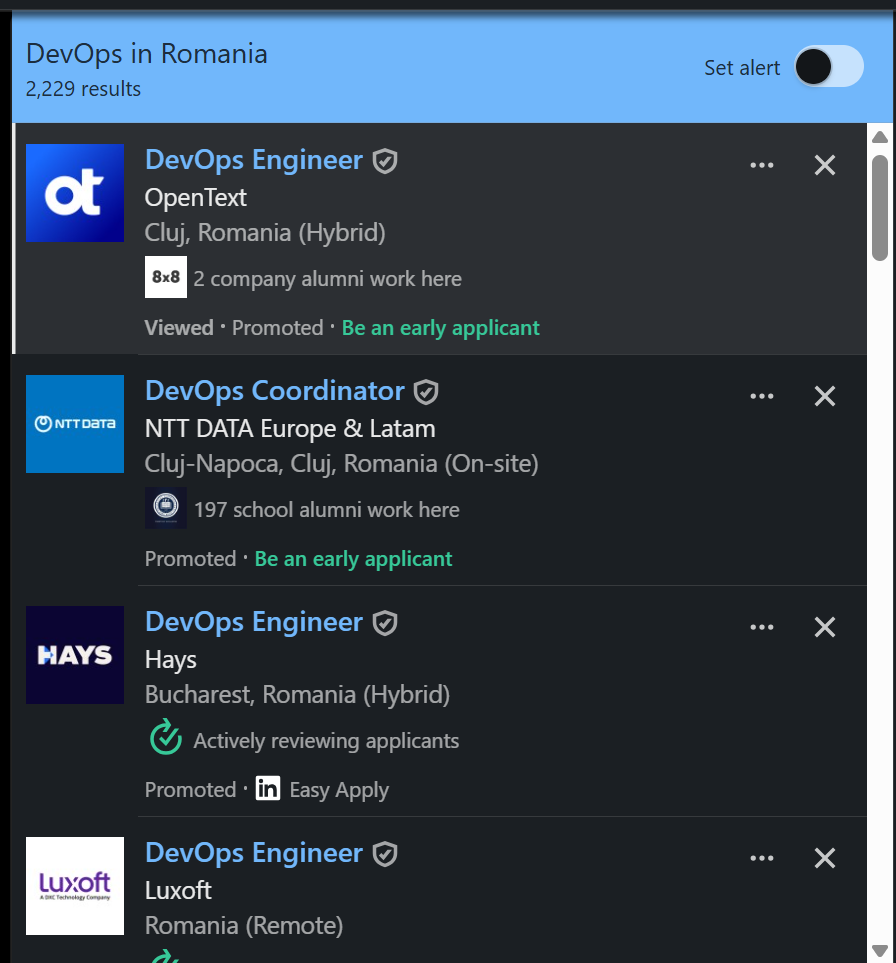Open more options for Luxoft job

pyautogui.click(x=762, y=857)
